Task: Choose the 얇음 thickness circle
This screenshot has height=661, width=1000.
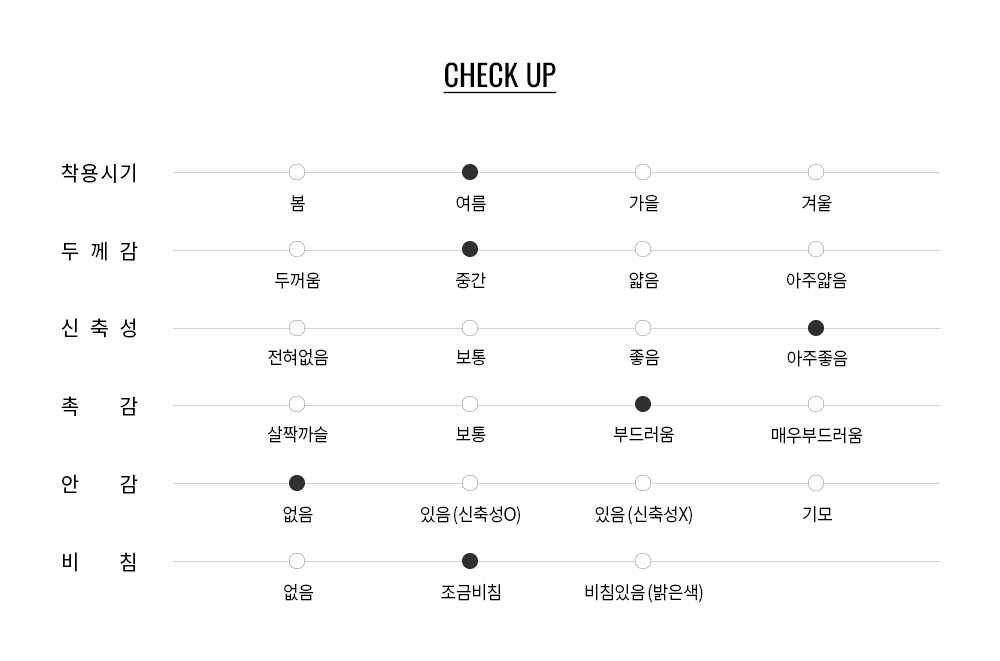Action: (x=643, y=249)
